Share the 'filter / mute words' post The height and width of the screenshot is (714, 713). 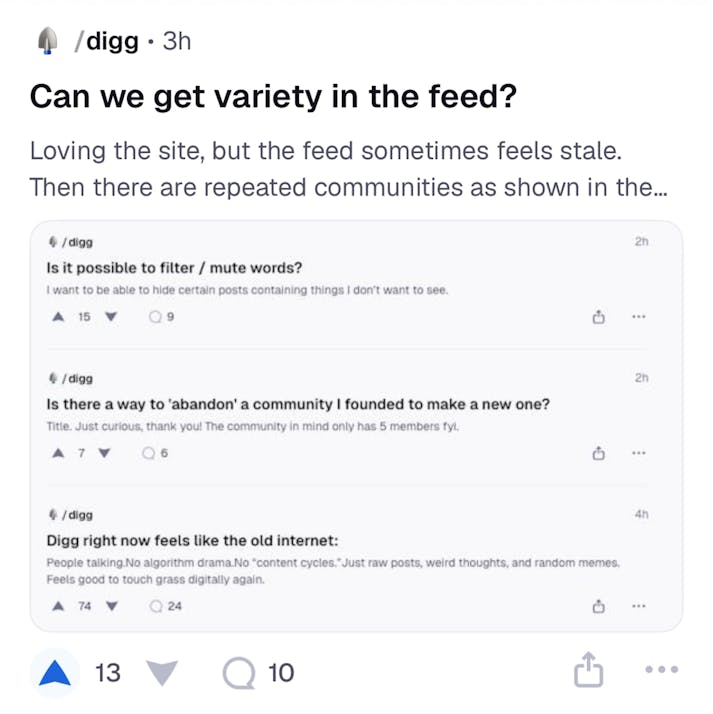pyautogui.click(x=599, y=318)
